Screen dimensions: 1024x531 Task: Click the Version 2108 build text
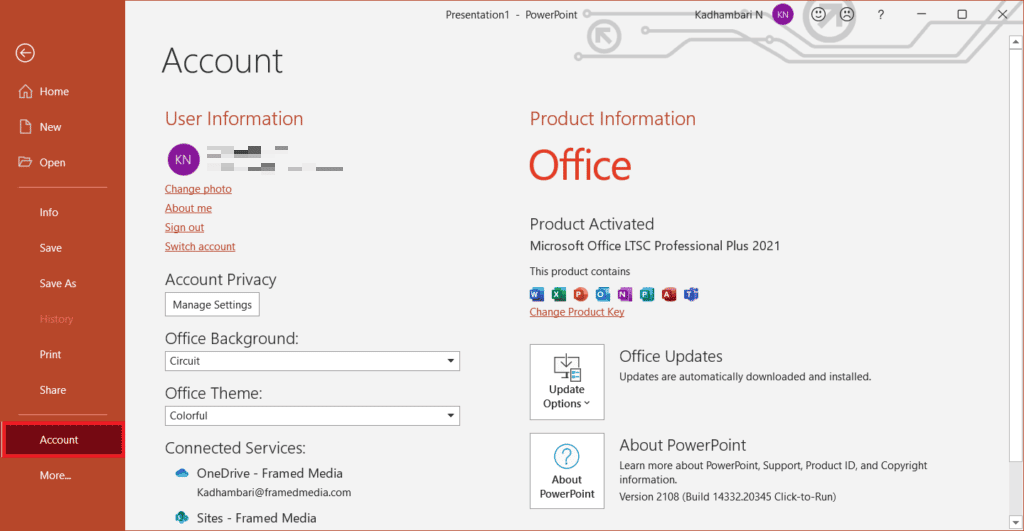[728, 496]
